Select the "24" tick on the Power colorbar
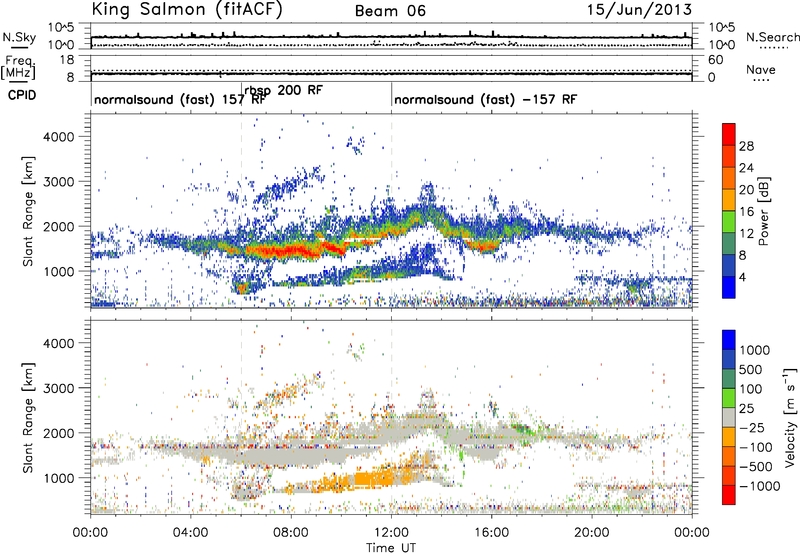Viewport: 800px width, 554px height. coord(746,168)
